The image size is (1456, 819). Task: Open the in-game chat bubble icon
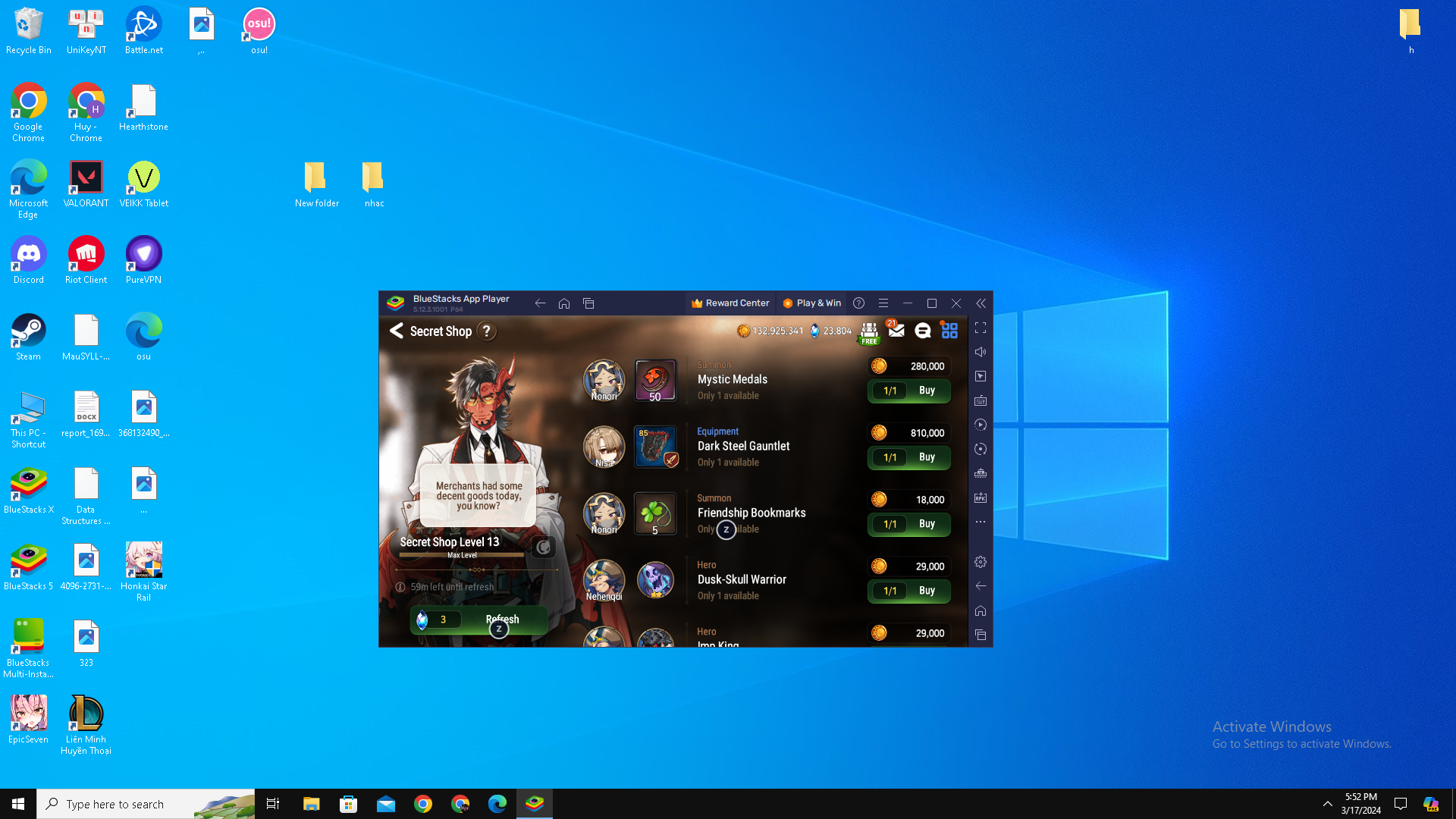click(x=923, y=331)
